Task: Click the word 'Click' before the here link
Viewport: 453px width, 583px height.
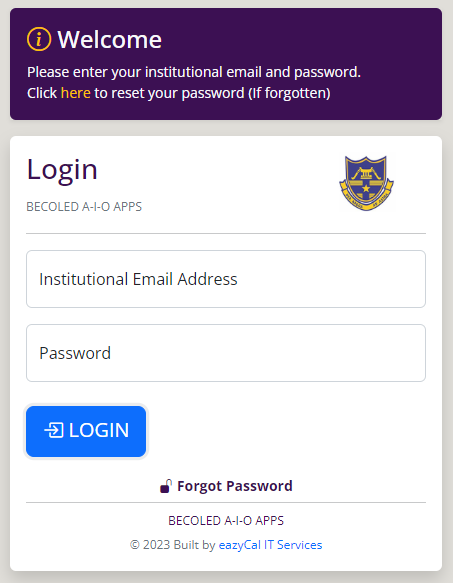Action: [x=42, y=93]
